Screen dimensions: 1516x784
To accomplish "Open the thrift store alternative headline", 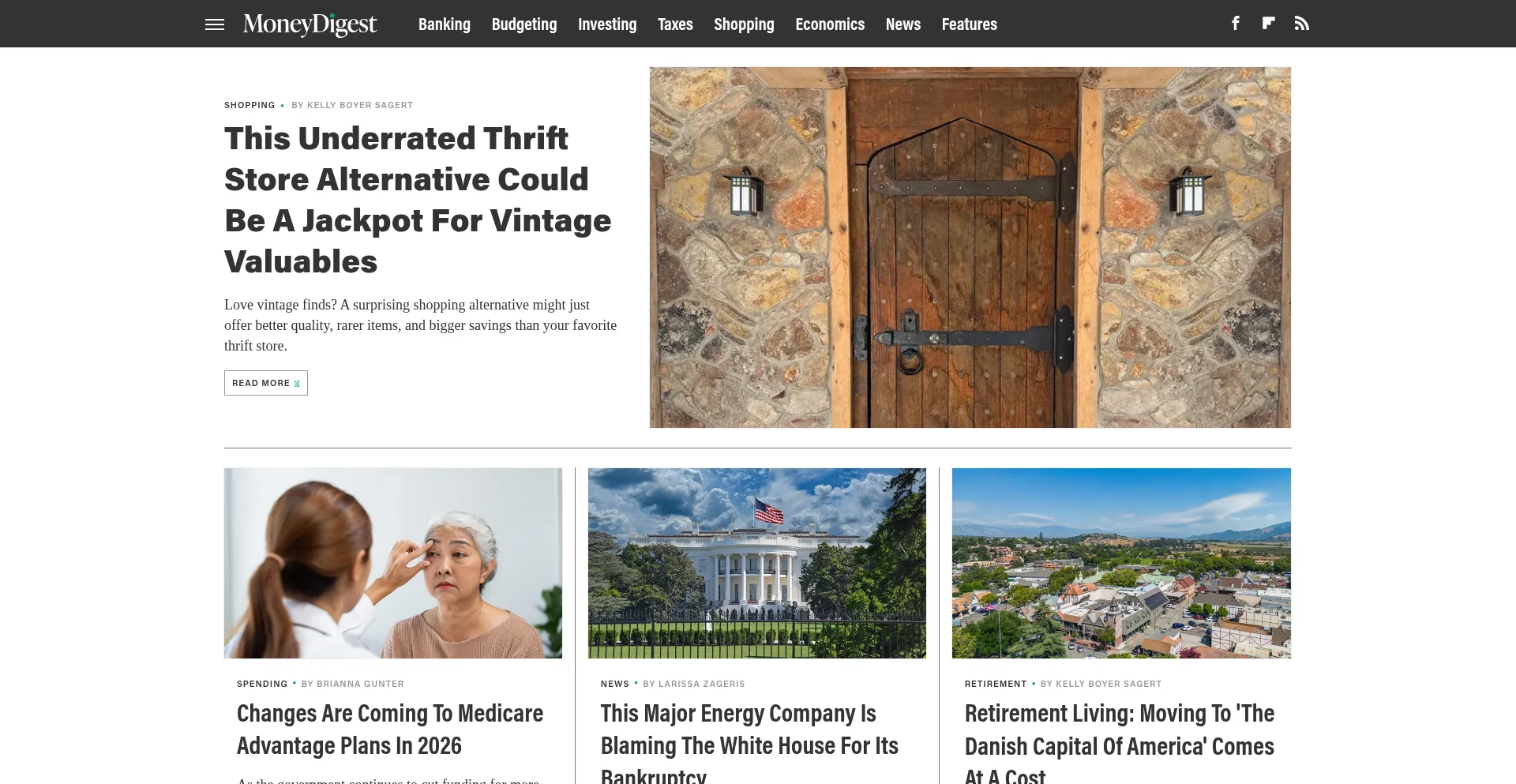I will click(418, 200).
